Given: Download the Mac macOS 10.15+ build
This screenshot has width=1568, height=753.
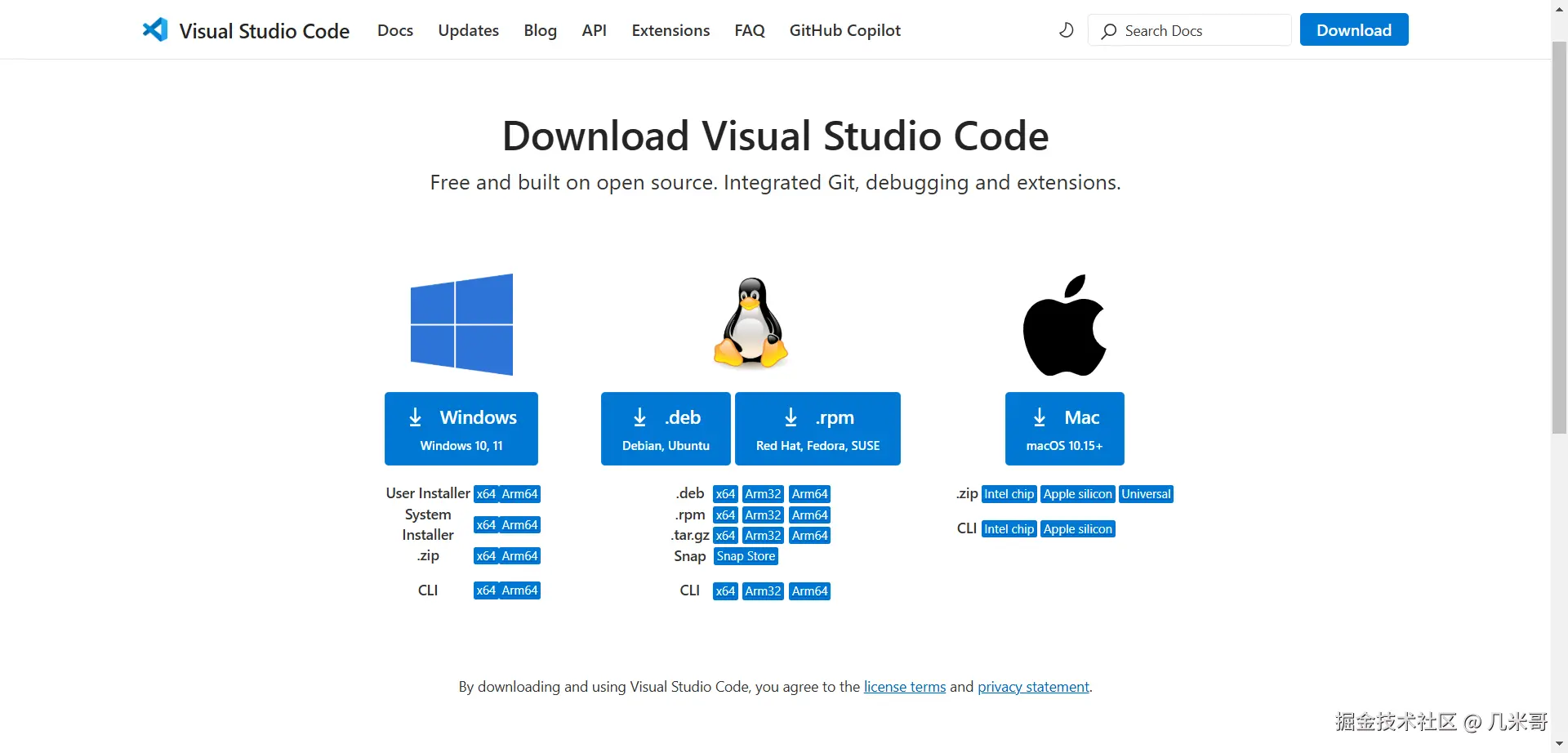Looking at the screenshot, I should (x=1065, y=429).
